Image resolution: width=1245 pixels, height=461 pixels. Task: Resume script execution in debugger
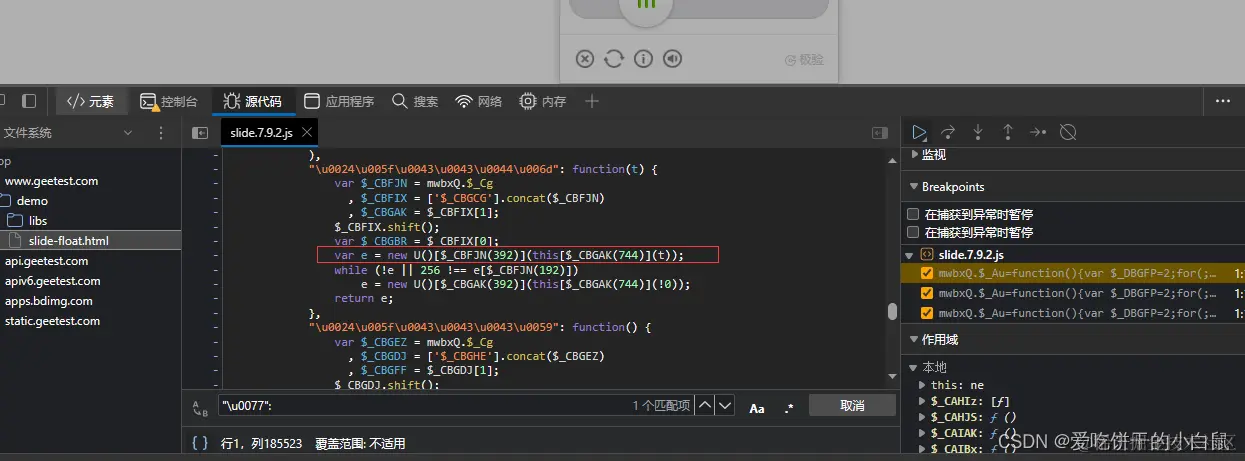coord(918,132)
